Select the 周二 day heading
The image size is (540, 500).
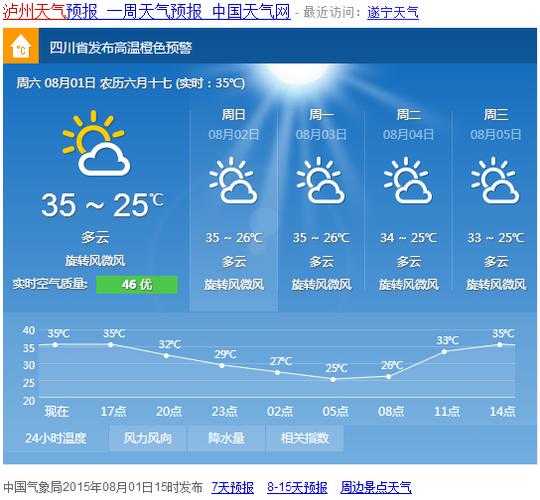[408, 114]
